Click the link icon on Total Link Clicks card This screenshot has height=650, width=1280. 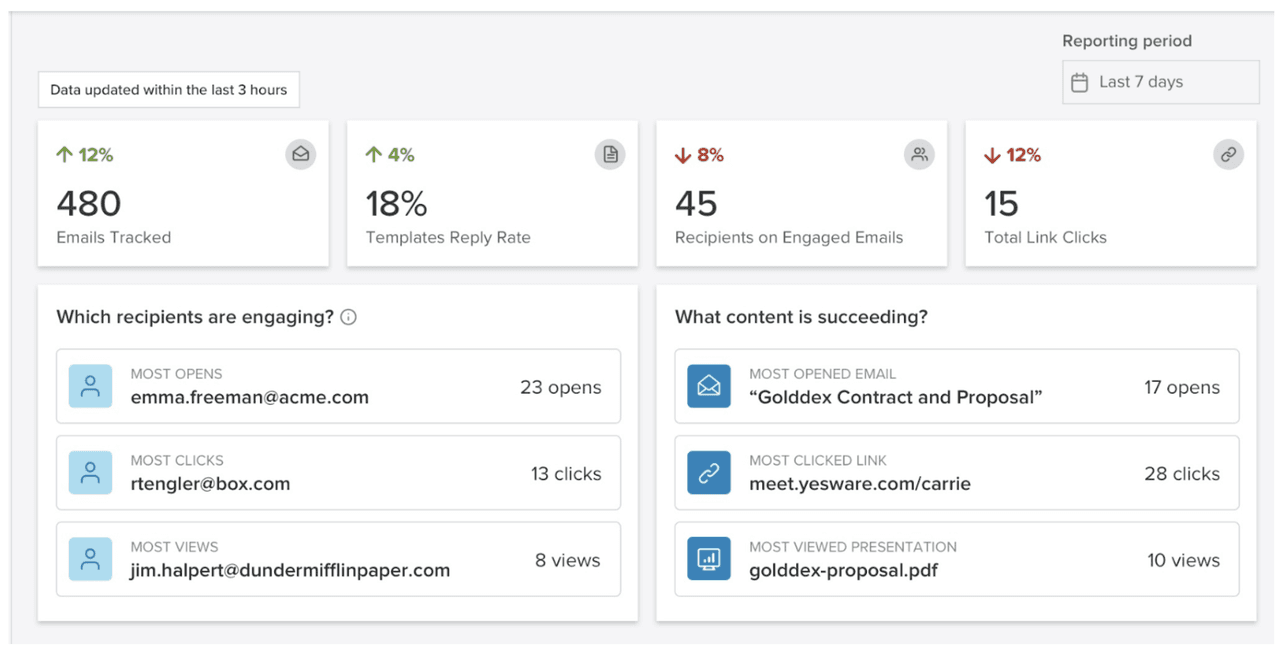pyautogui.click(x=1228, y=154)
